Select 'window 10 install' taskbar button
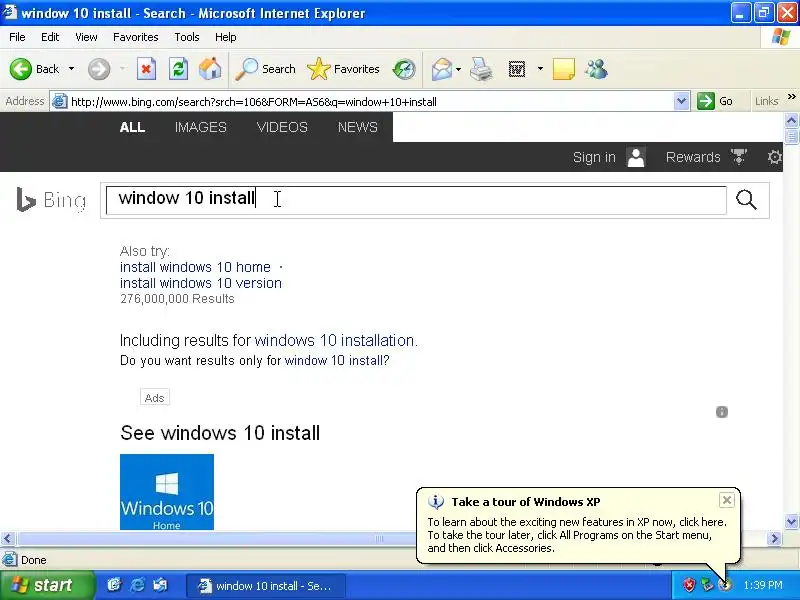 pyautogui.click(x=266, y=586)
